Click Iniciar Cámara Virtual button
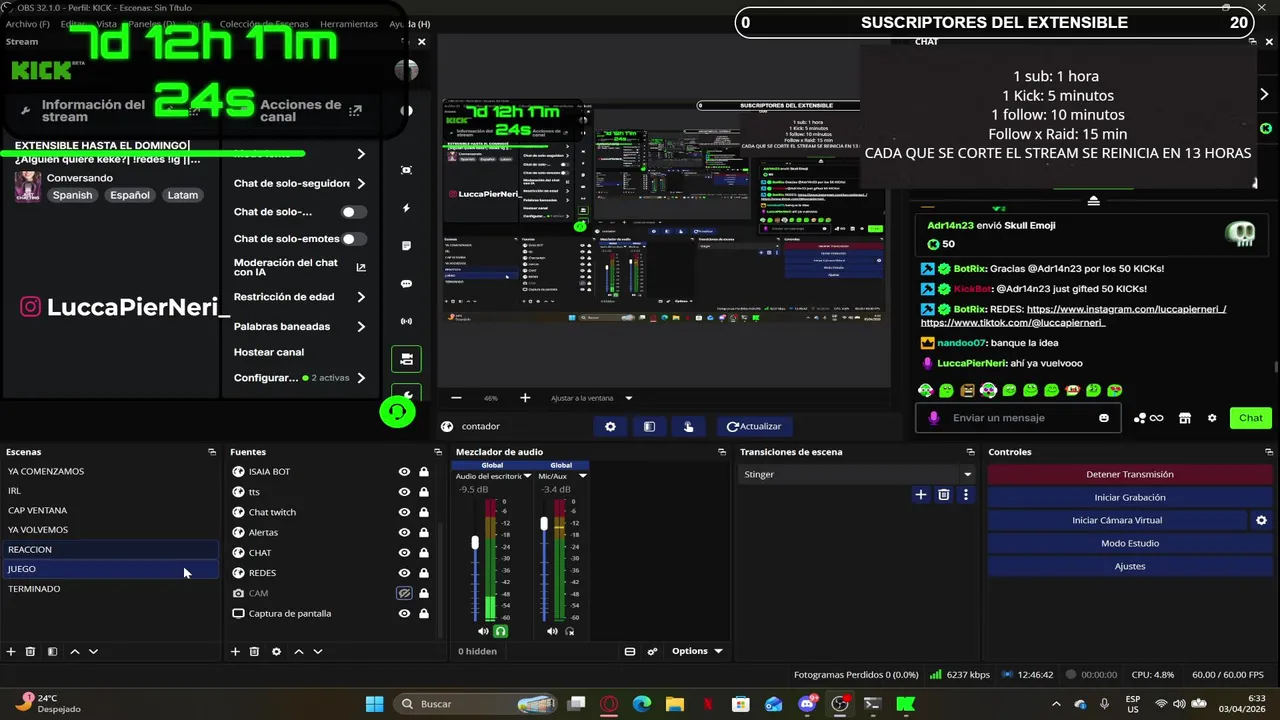Screen dimensions: 1280x720 (1117, 520)
